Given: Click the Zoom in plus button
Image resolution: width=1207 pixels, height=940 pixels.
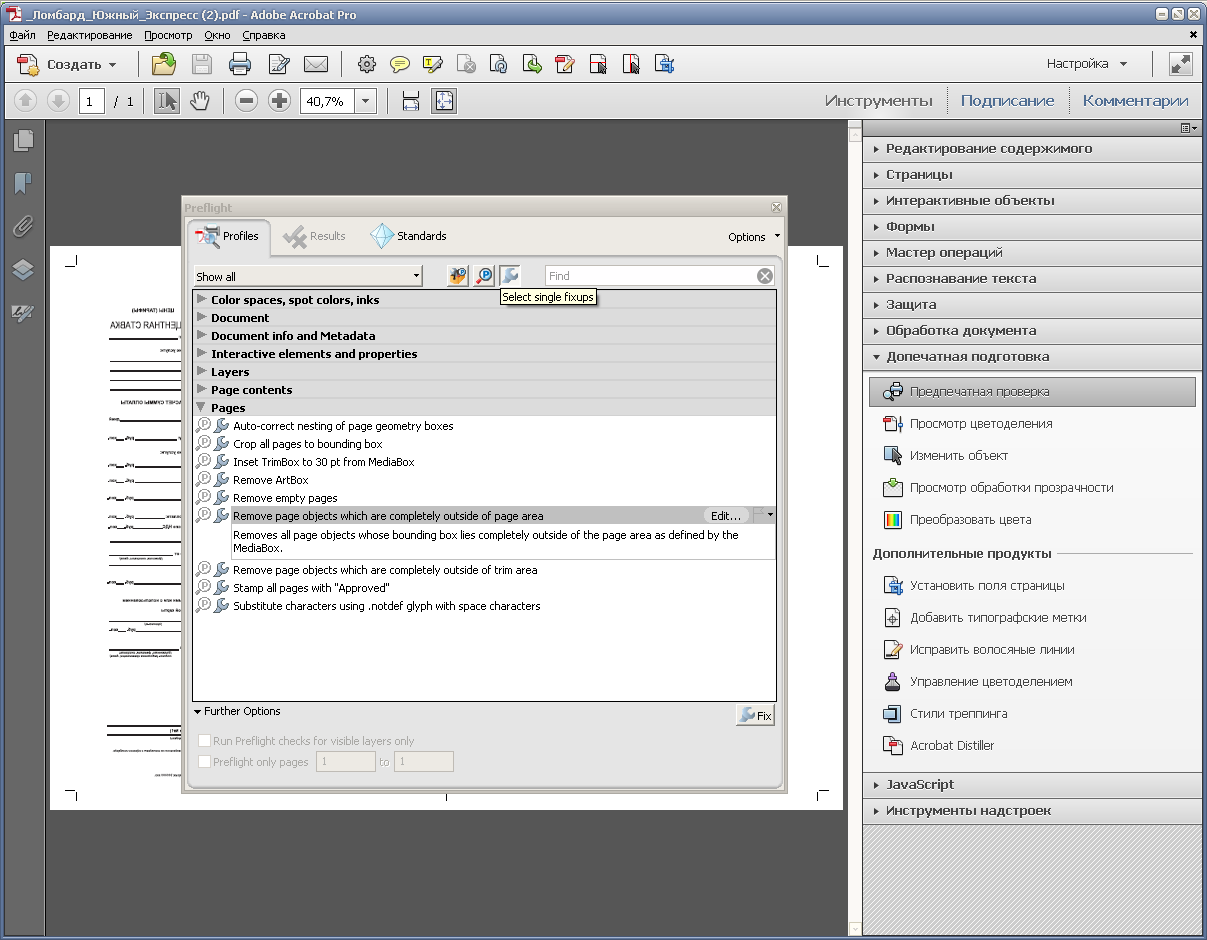Looking at the screenshot, I should (280, 101).
